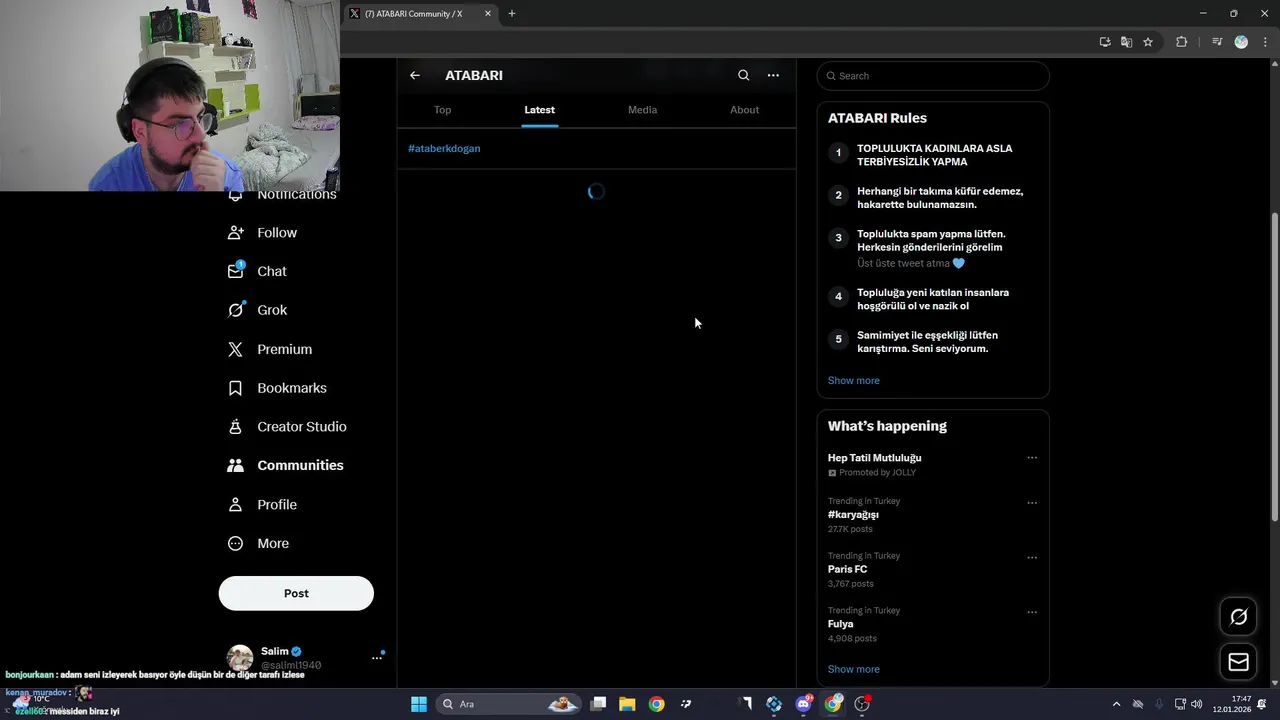Screen dimensions: 1280x720
Task: Open the browser Extensions puzzle icon
Action: tap(1181, 42)
